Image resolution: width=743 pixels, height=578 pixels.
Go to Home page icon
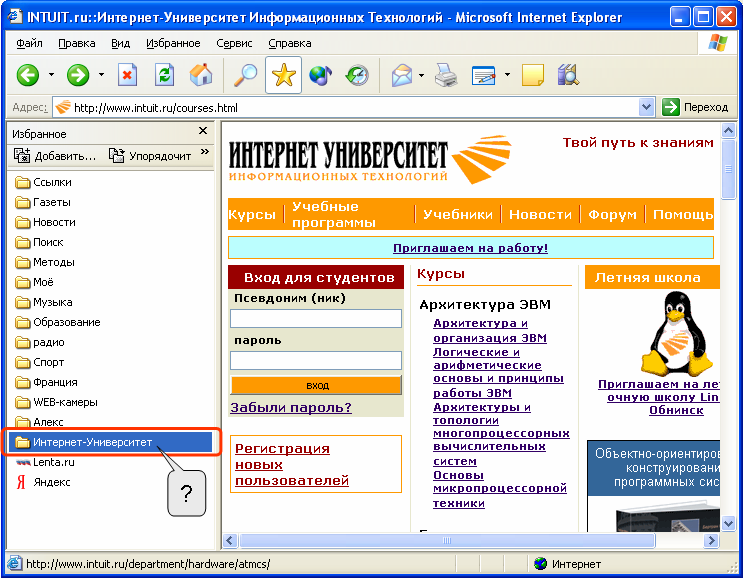pyautogui.click(x=201, y=75)
